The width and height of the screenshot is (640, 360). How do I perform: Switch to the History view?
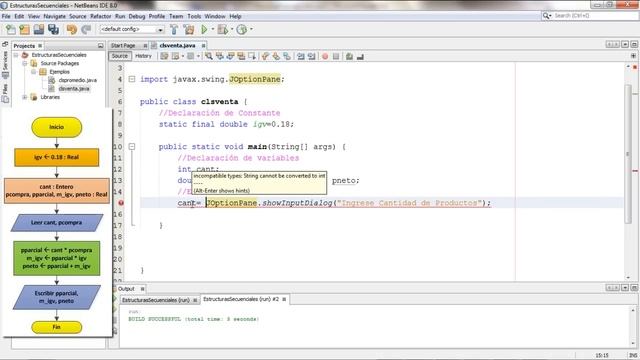143,56
